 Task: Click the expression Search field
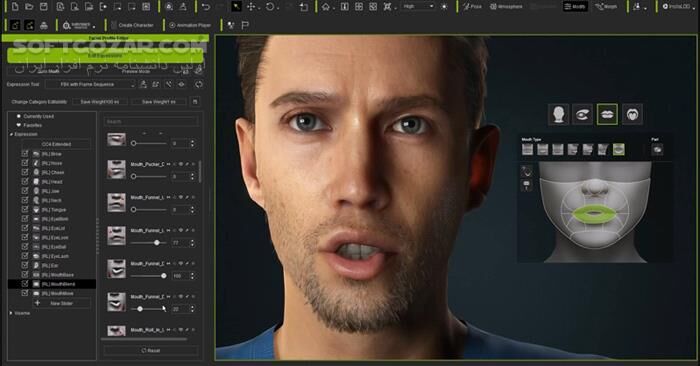tap(151, 121)
